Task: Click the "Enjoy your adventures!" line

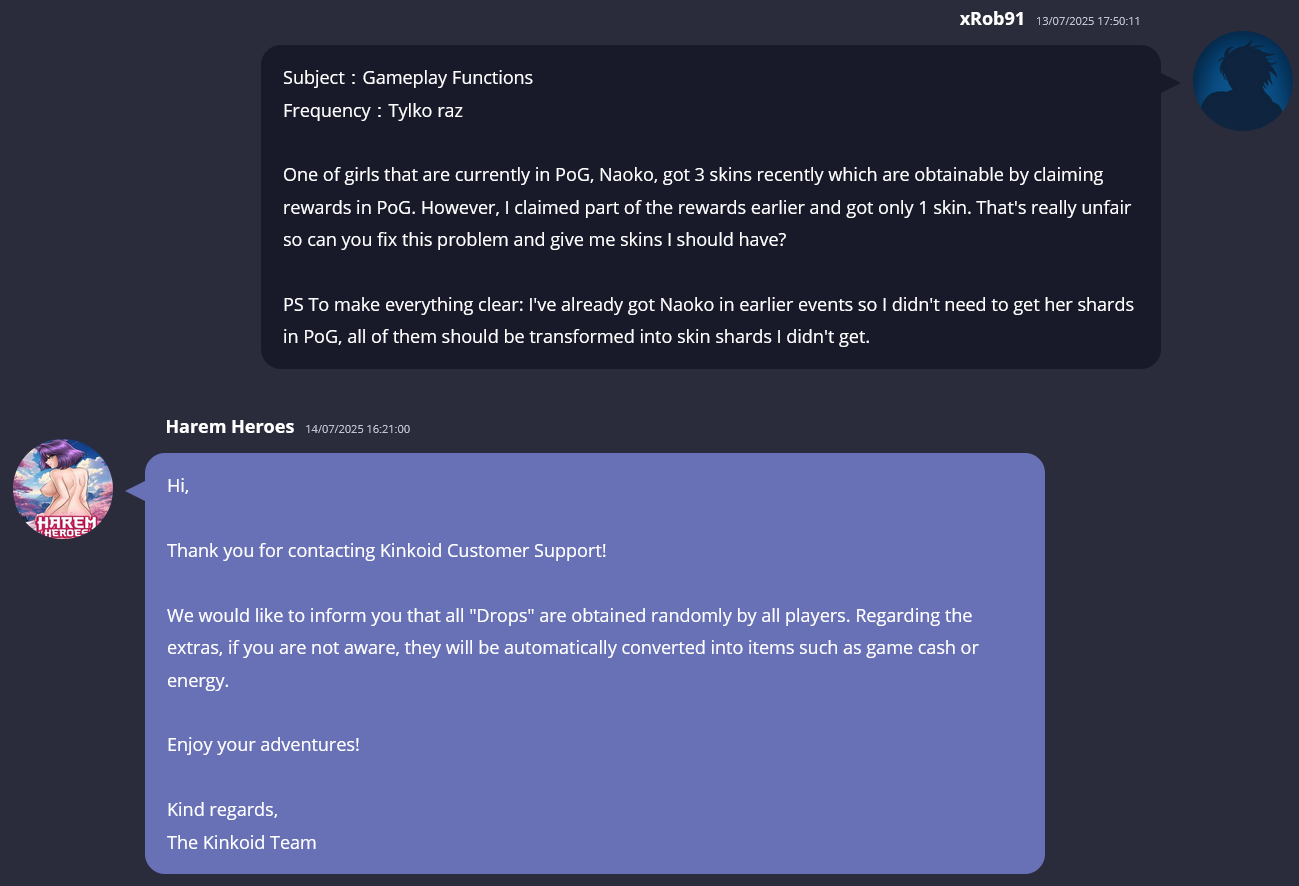Action: 263,745
